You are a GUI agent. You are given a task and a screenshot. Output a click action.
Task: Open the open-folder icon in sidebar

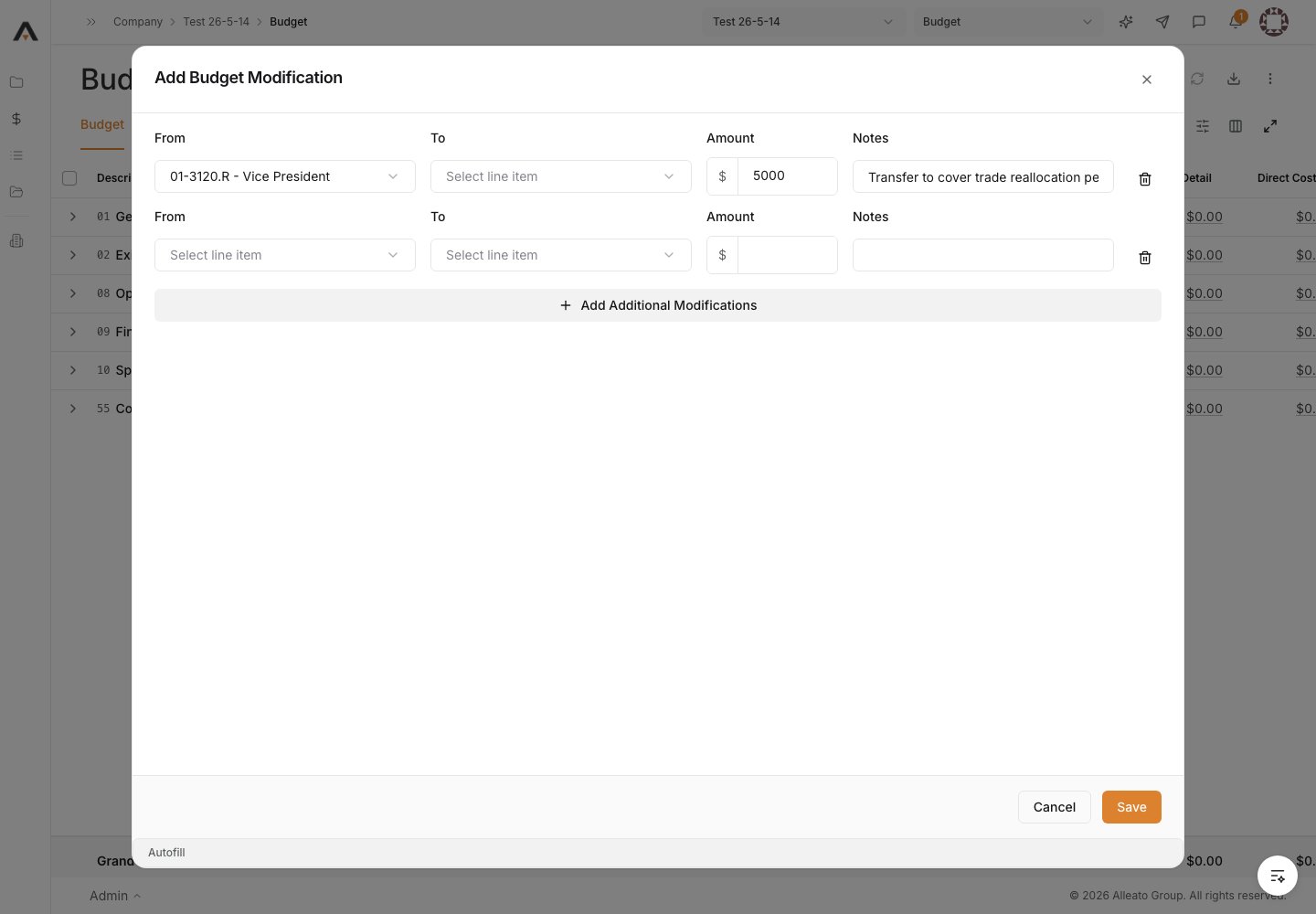pyautogui.click(x=16, y=192)
